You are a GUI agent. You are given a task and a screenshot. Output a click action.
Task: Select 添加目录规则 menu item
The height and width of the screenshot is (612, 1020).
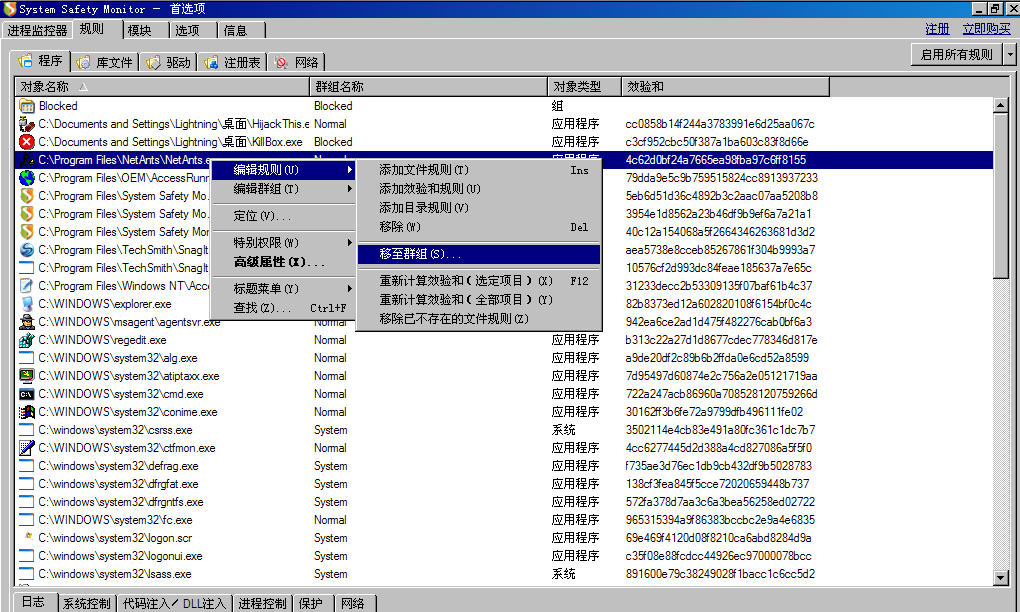(479, 207)
